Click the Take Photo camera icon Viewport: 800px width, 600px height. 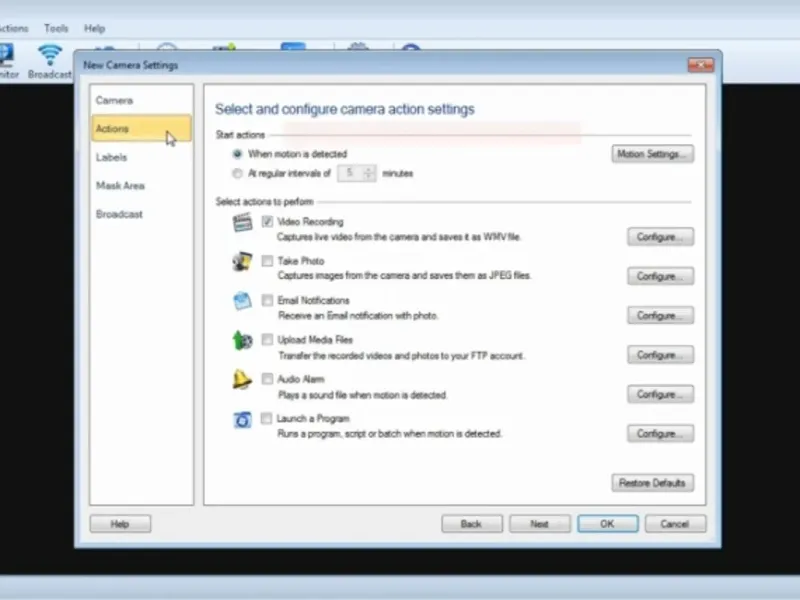click(x=242, y=262)
